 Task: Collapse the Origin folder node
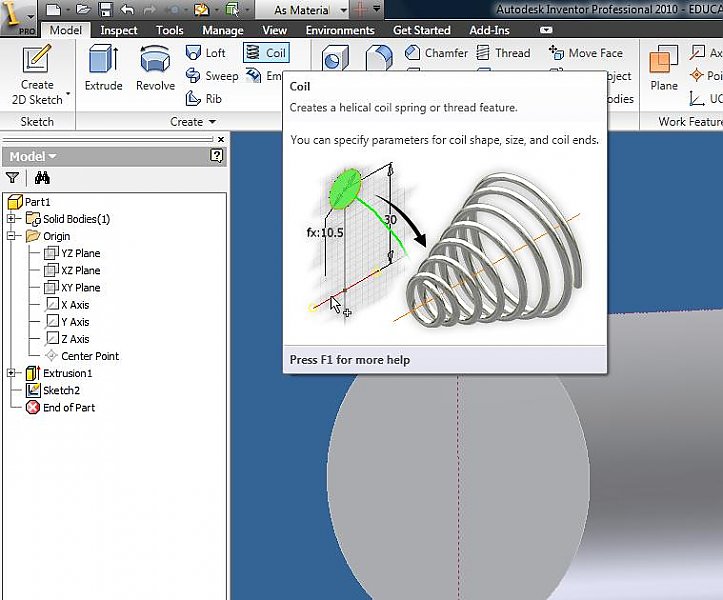(12, 236)
